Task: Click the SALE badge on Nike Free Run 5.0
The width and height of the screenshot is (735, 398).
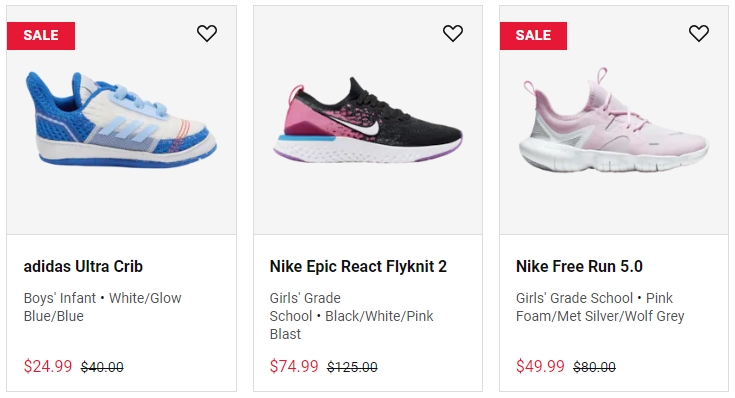Action: click(x=533, y=36)
